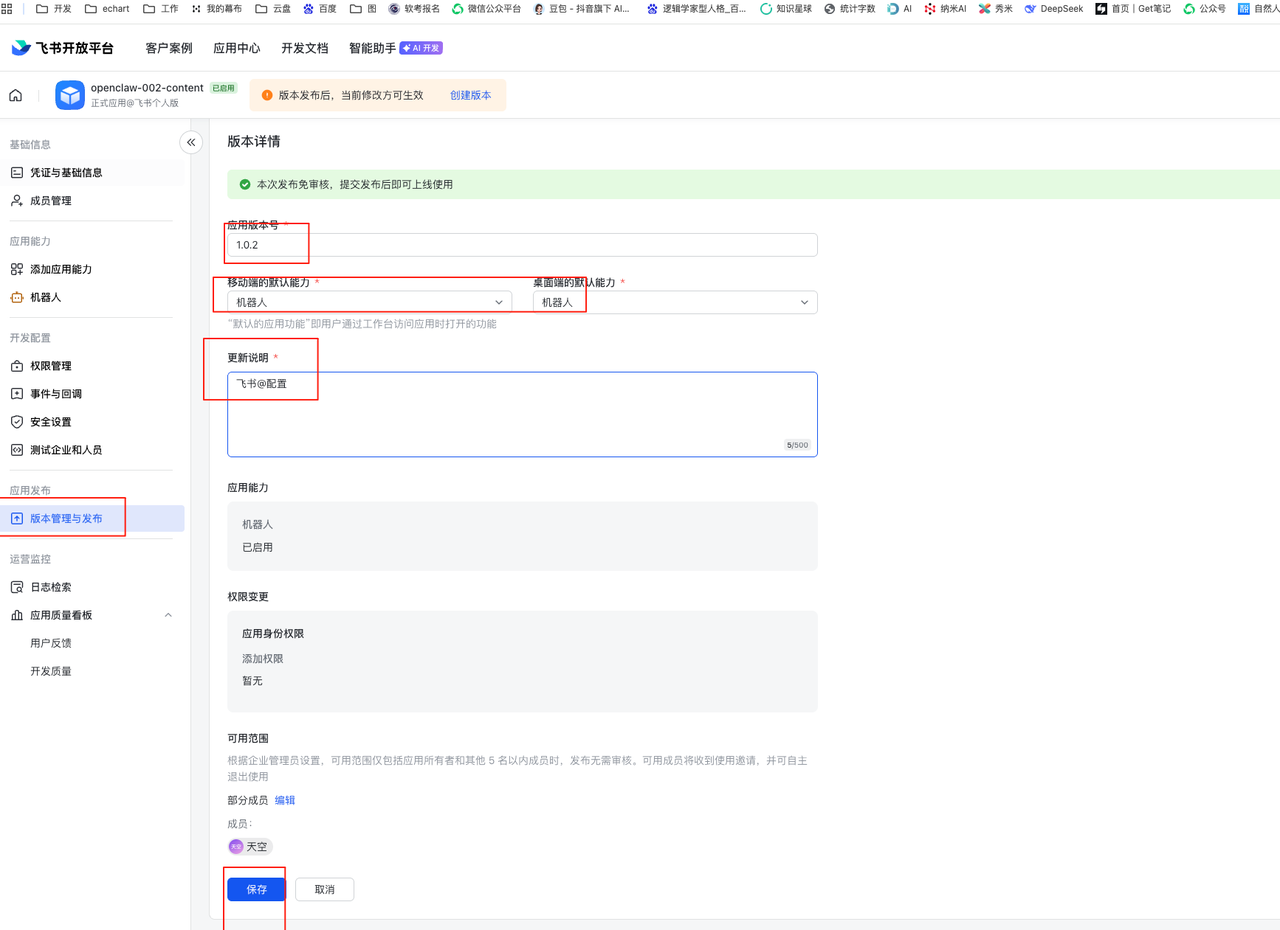Click the home icon above the sidebar
This screenshot has height=930, width=1280.
click(x=17, y=95)
